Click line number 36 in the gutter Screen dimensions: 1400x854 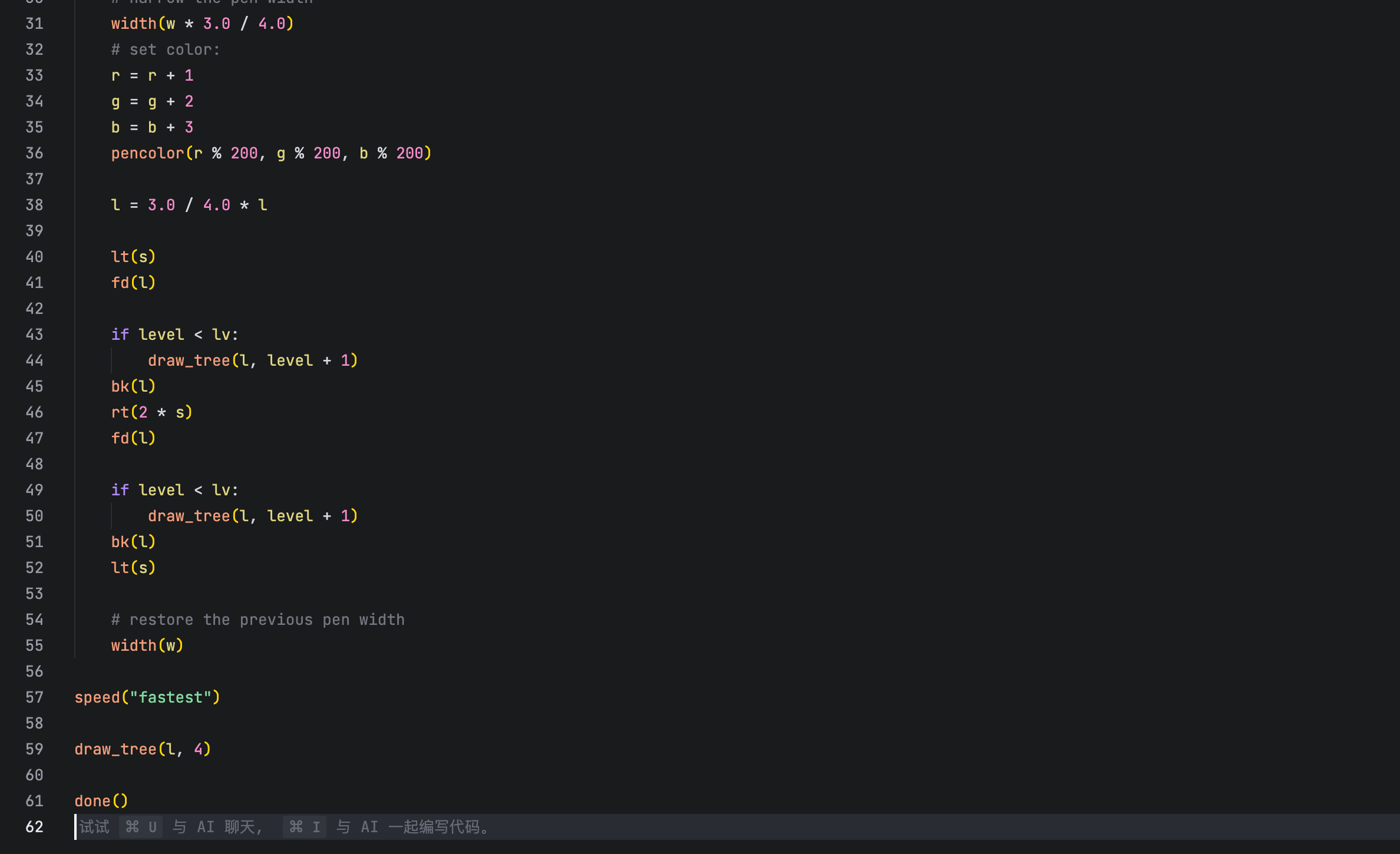click(x=34, y=153)
